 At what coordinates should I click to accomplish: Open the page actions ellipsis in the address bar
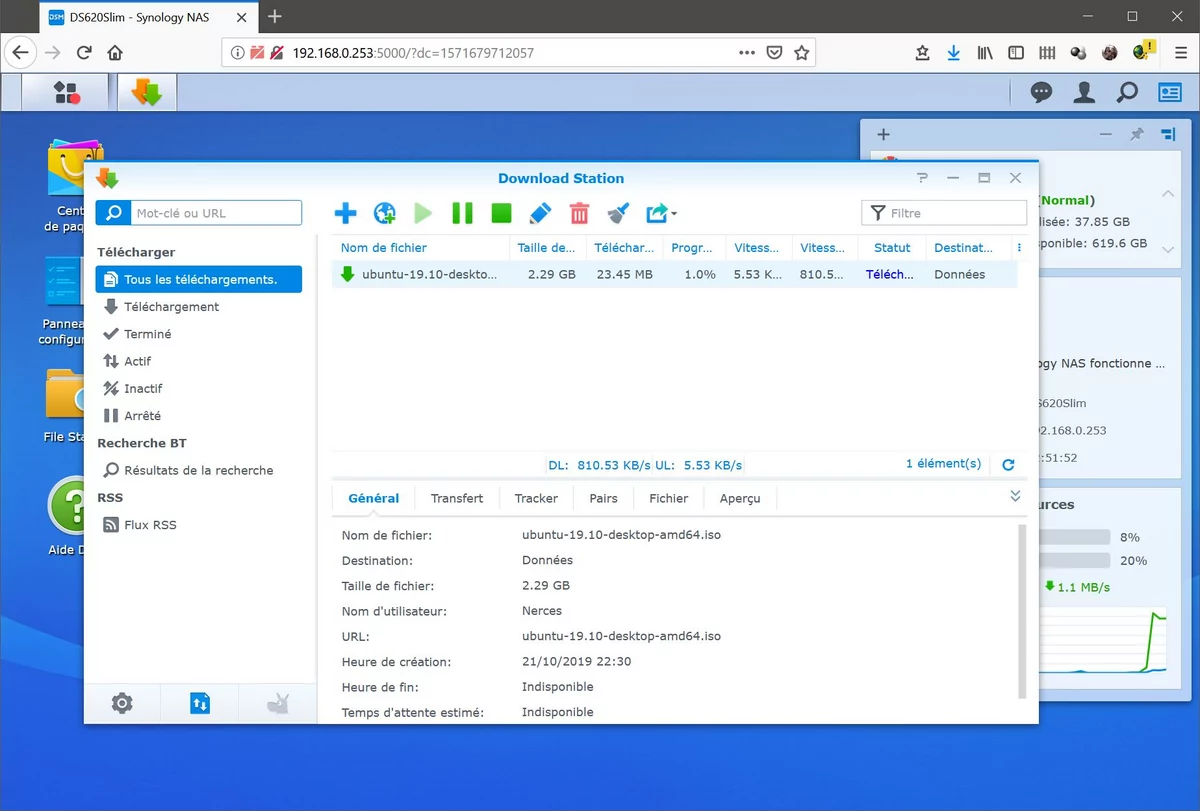click(x=747, y=53)
